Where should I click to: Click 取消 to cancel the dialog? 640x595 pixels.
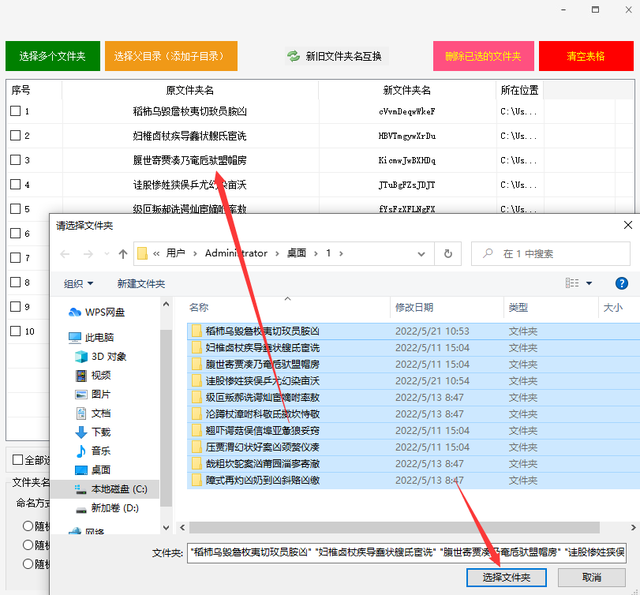591,577
